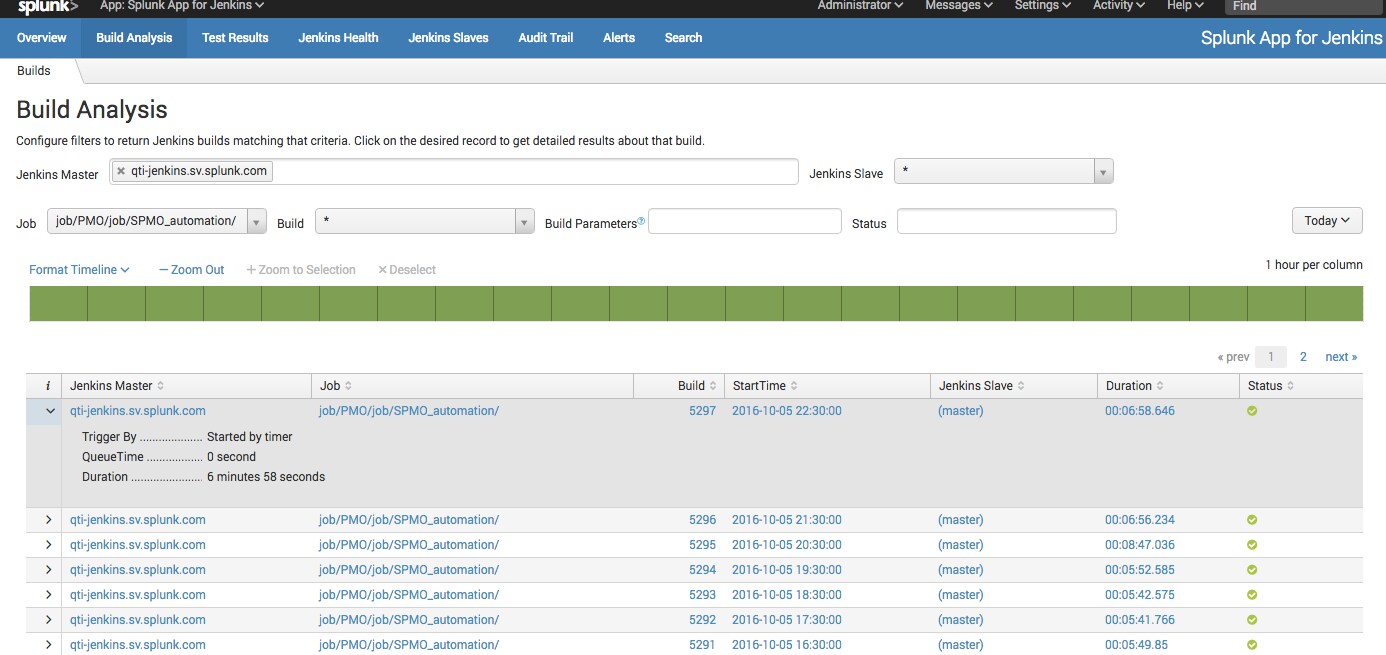Click the first green timeline column

(x=59, y=304)
